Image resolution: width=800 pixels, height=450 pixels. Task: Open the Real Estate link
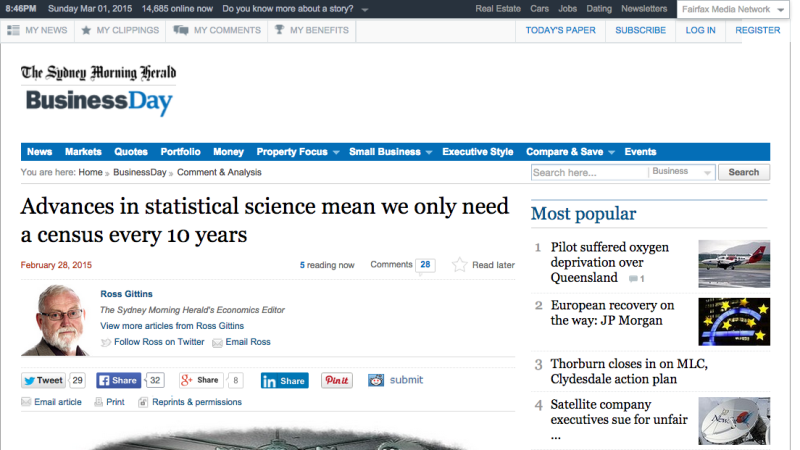pos(498,9)
